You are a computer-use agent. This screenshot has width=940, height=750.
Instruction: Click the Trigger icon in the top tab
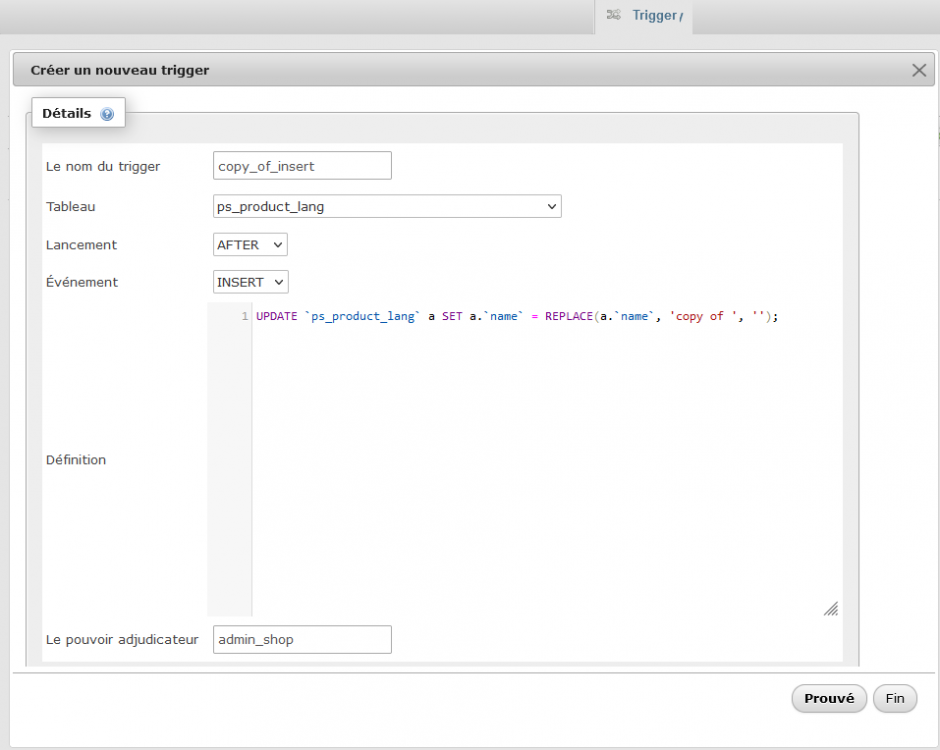613,15
